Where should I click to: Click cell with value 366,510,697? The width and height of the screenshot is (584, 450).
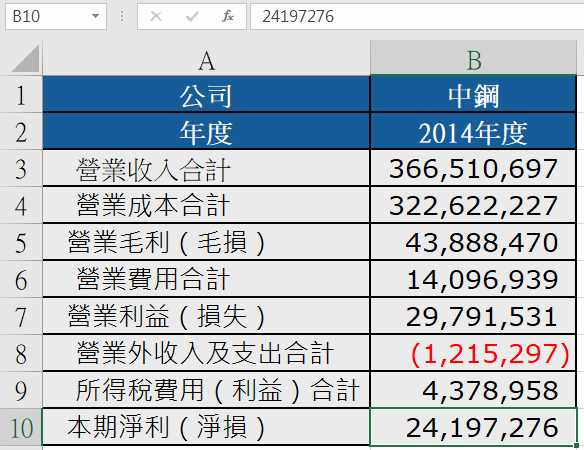tap(473, 168)
